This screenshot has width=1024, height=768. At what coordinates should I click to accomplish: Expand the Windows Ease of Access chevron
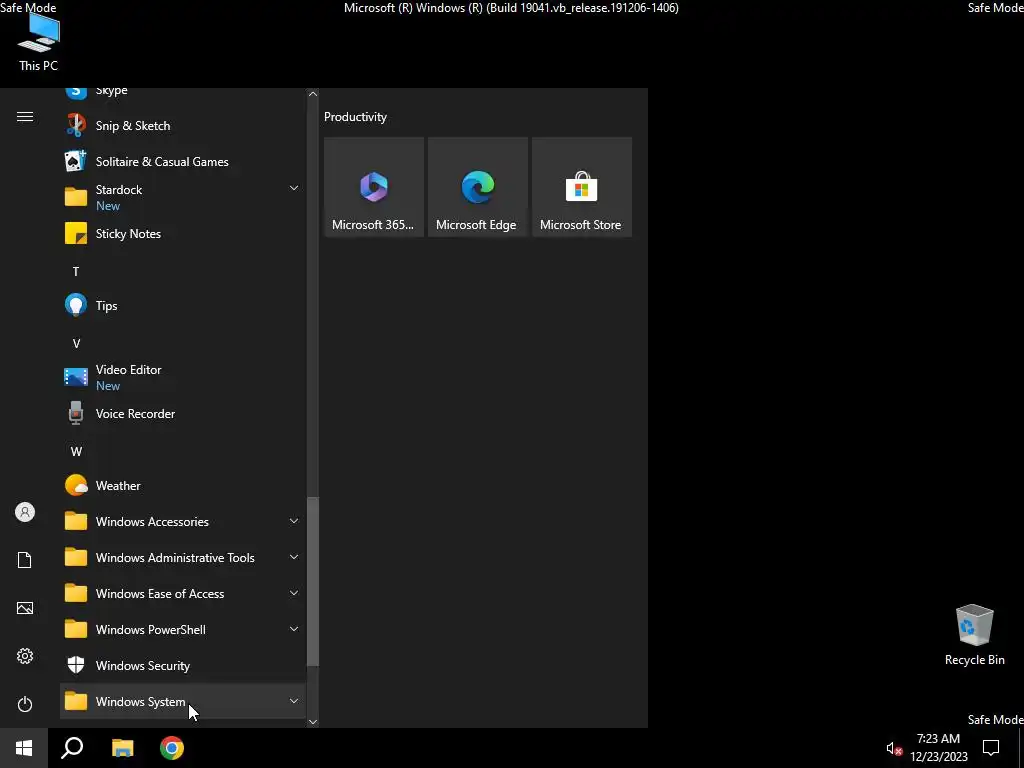coord(294,593)
